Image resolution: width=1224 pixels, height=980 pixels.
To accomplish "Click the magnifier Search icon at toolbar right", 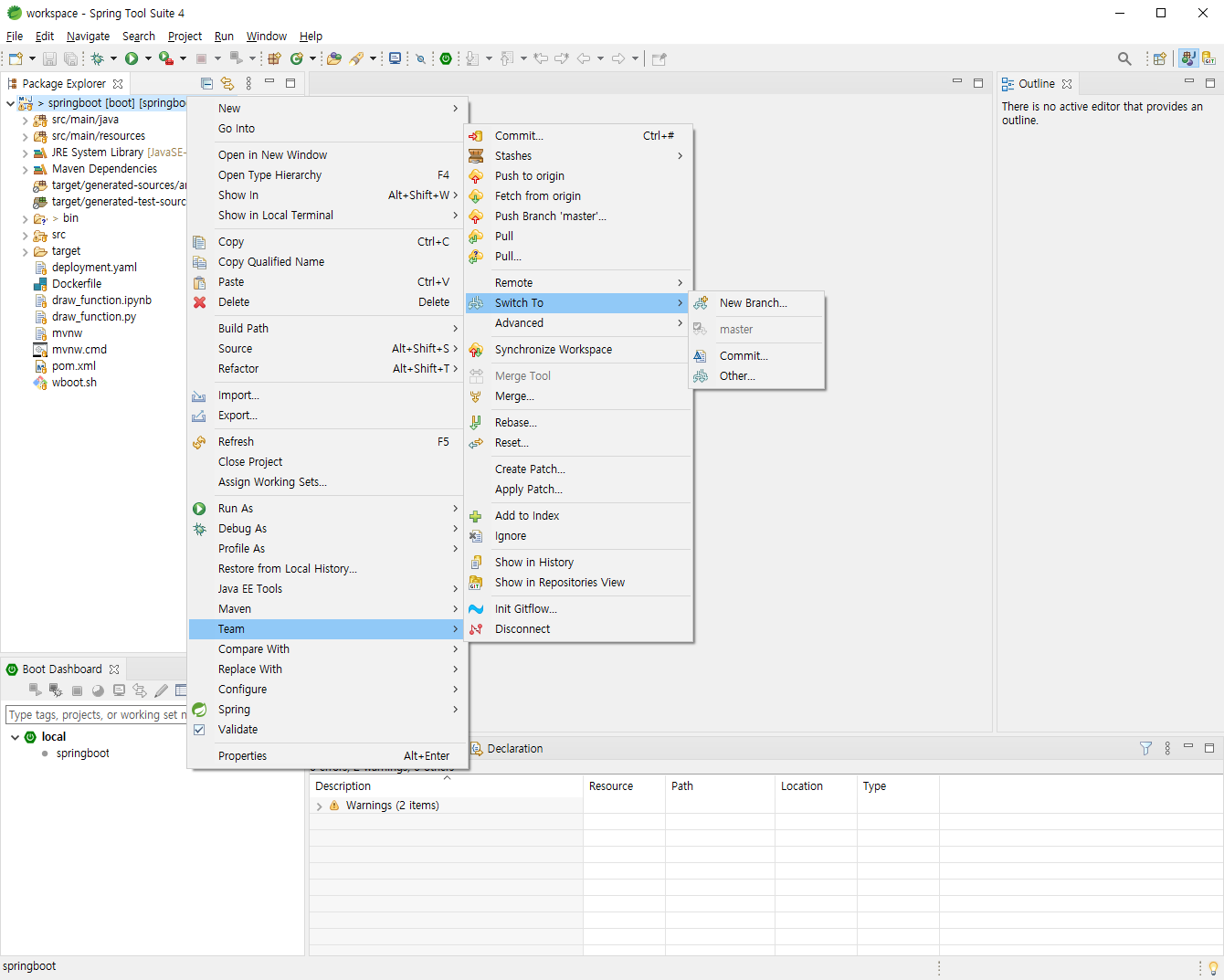I will [x=1124, y=58].
